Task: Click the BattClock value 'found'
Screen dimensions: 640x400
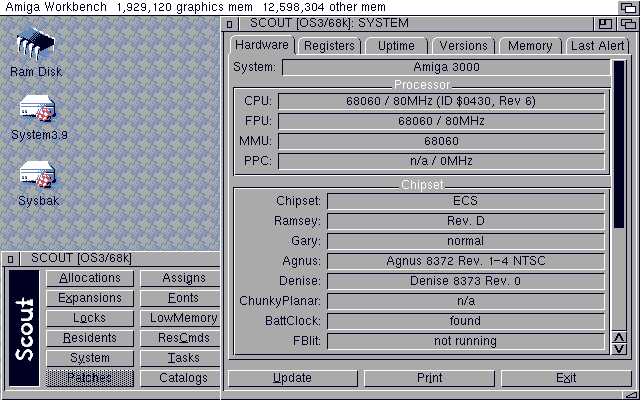Action: pos(466,321)
